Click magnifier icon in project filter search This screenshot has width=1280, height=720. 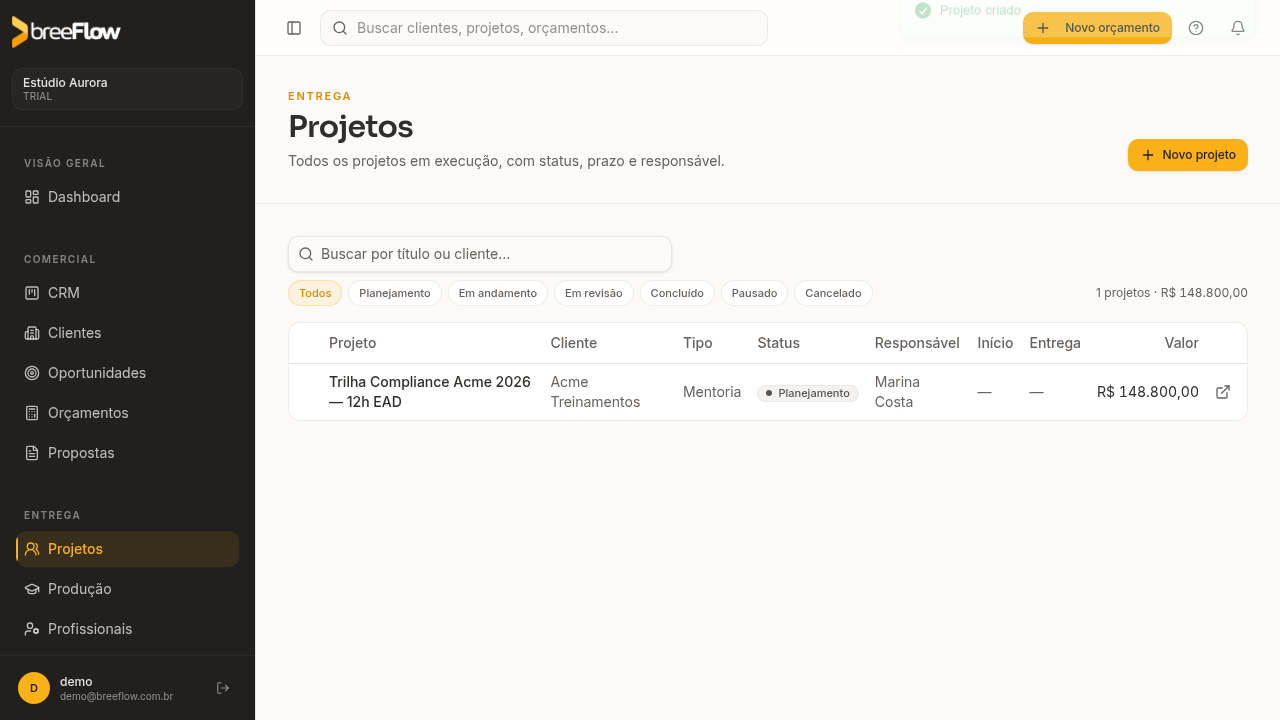point(306,254)
